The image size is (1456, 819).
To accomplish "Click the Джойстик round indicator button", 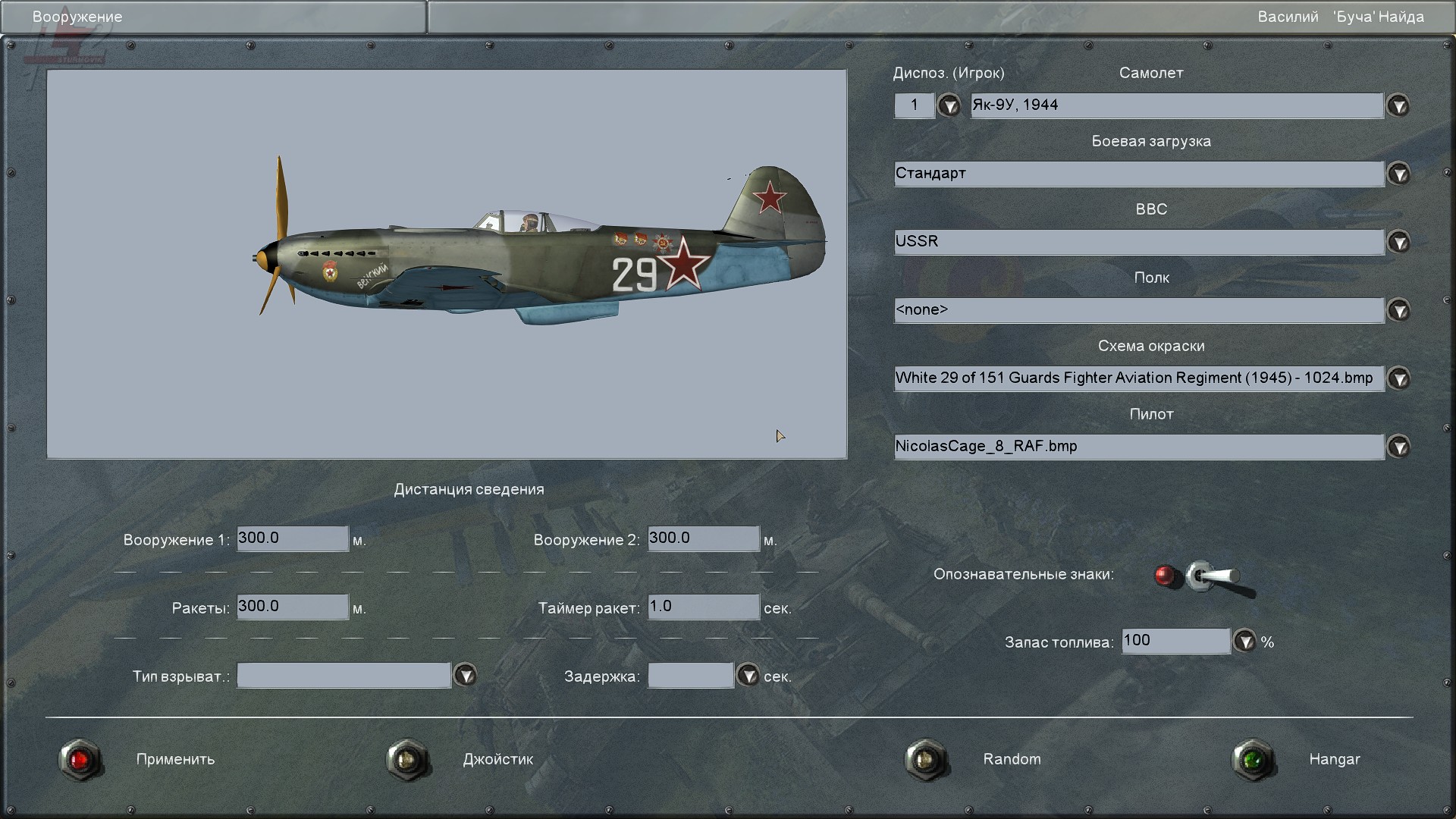I will [x=408, y=759].
